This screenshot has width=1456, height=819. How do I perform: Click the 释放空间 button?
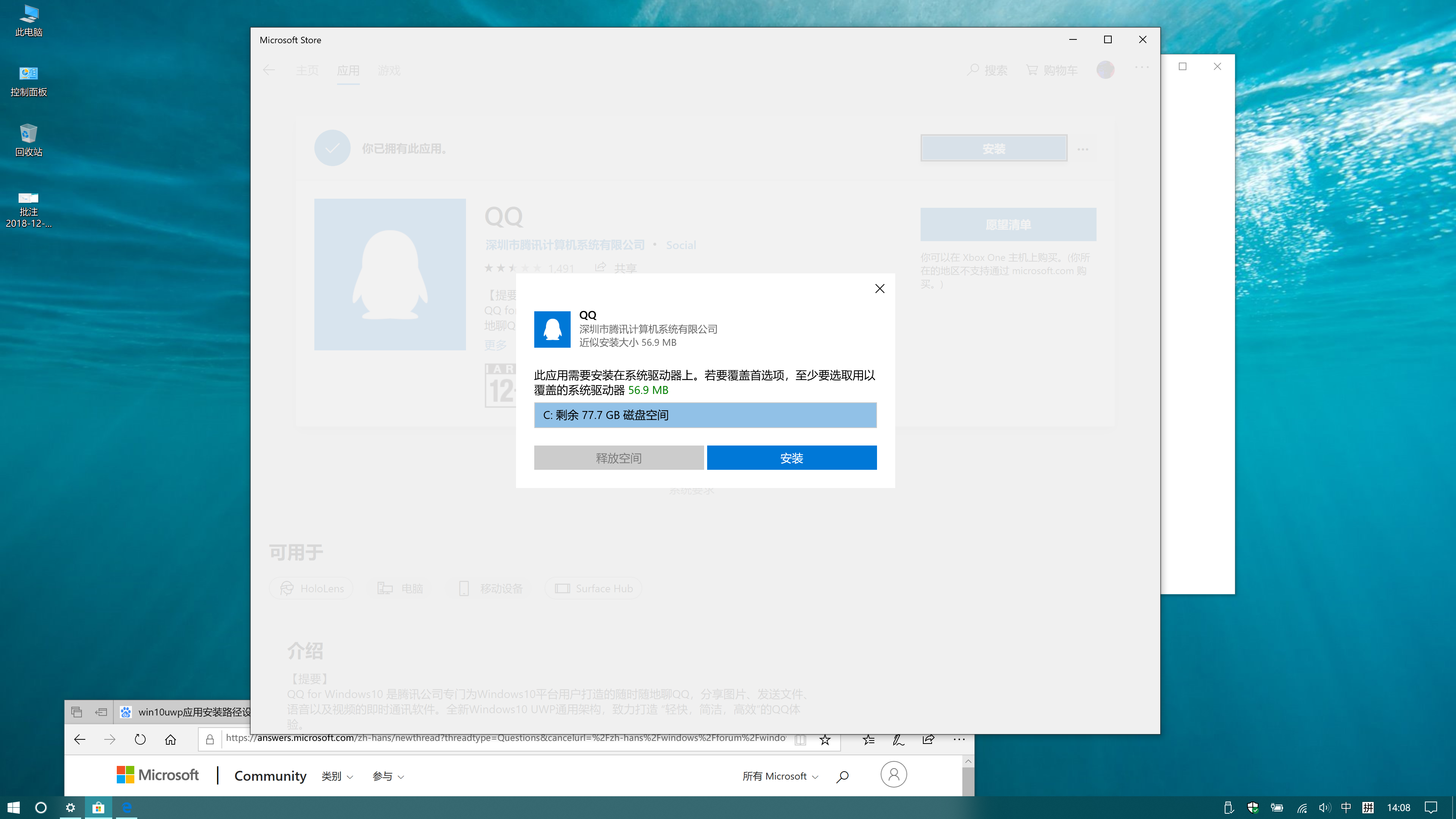click(x=619, y=458)
